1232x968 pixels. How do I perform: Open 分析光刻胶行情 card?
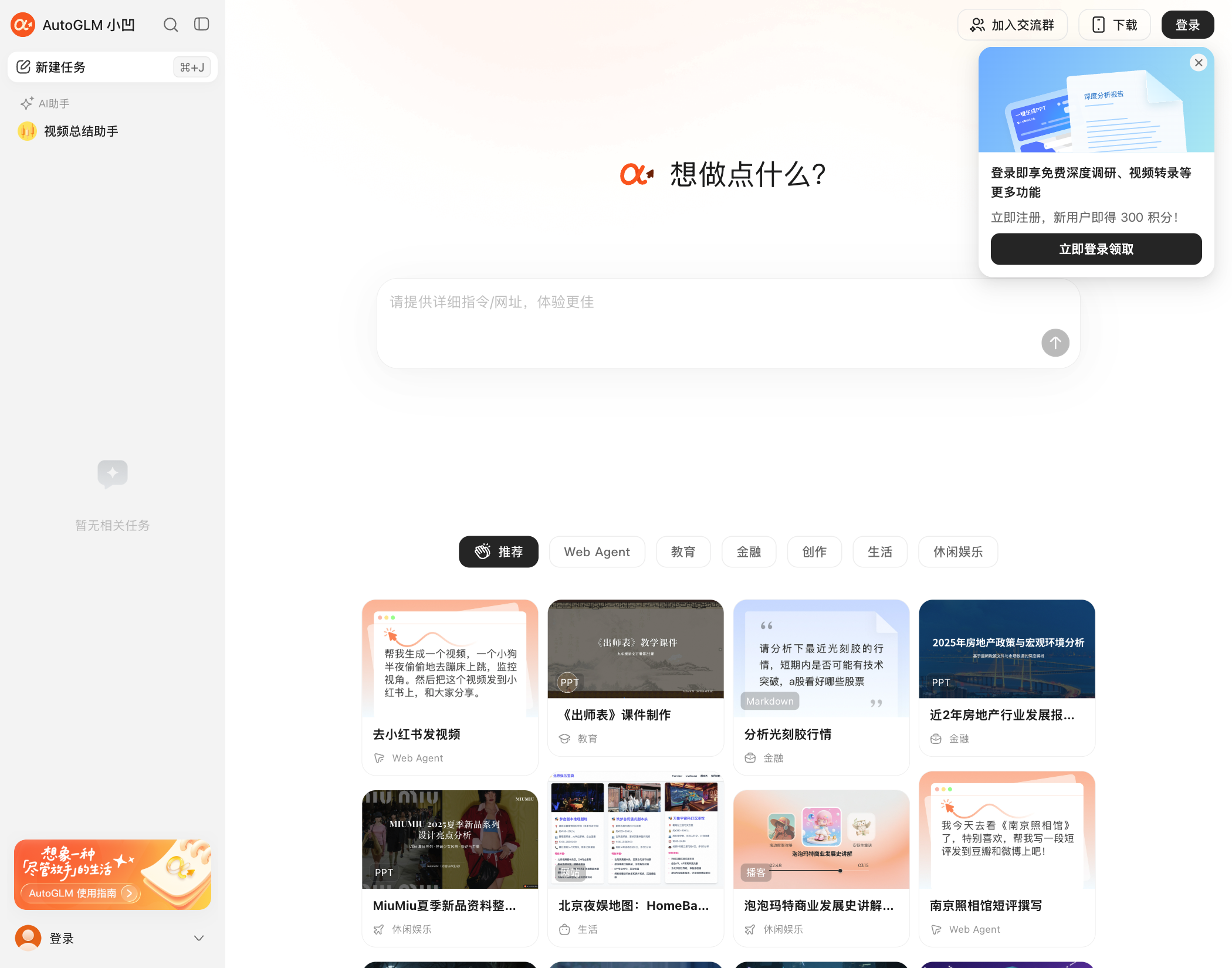click(821, 687)
